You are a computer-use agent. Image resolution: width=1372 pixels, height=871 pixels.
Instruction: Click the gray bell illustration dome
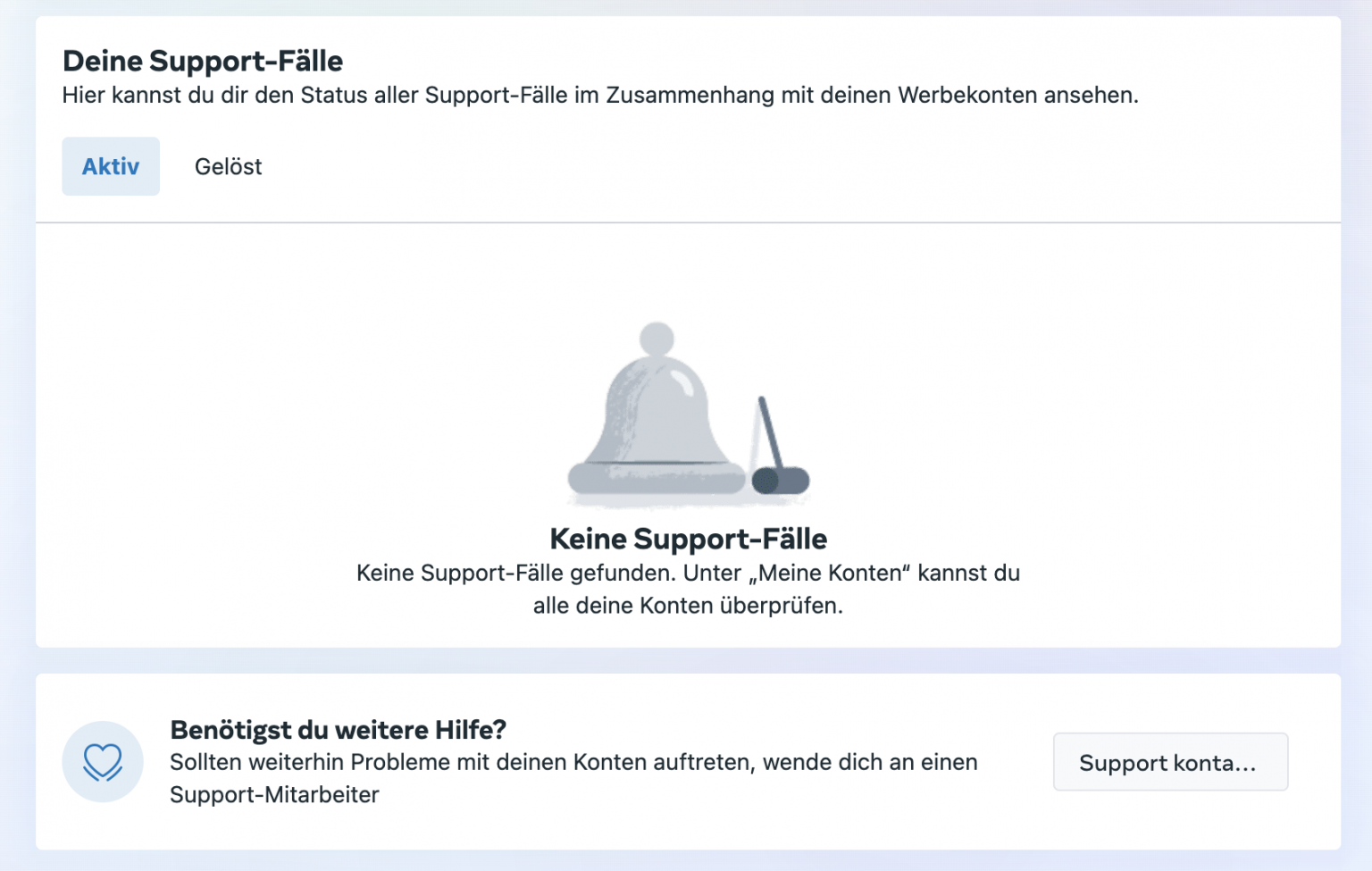pyautogui.click(x=657, y=411)
